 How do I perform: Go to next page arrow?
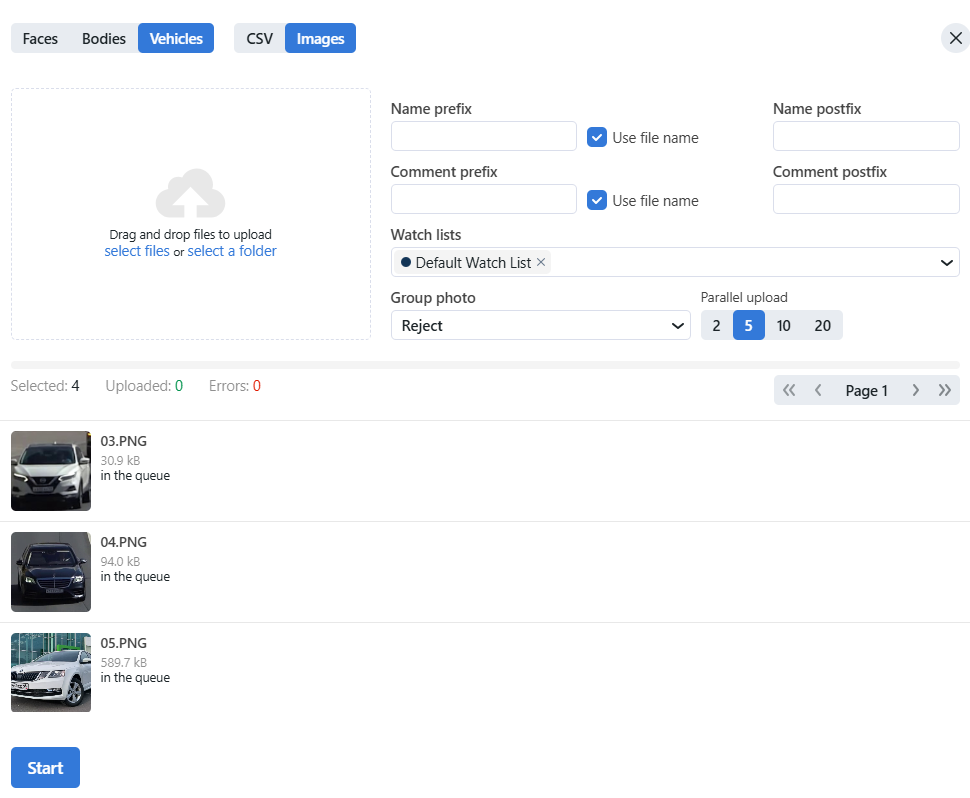[915, 391]
